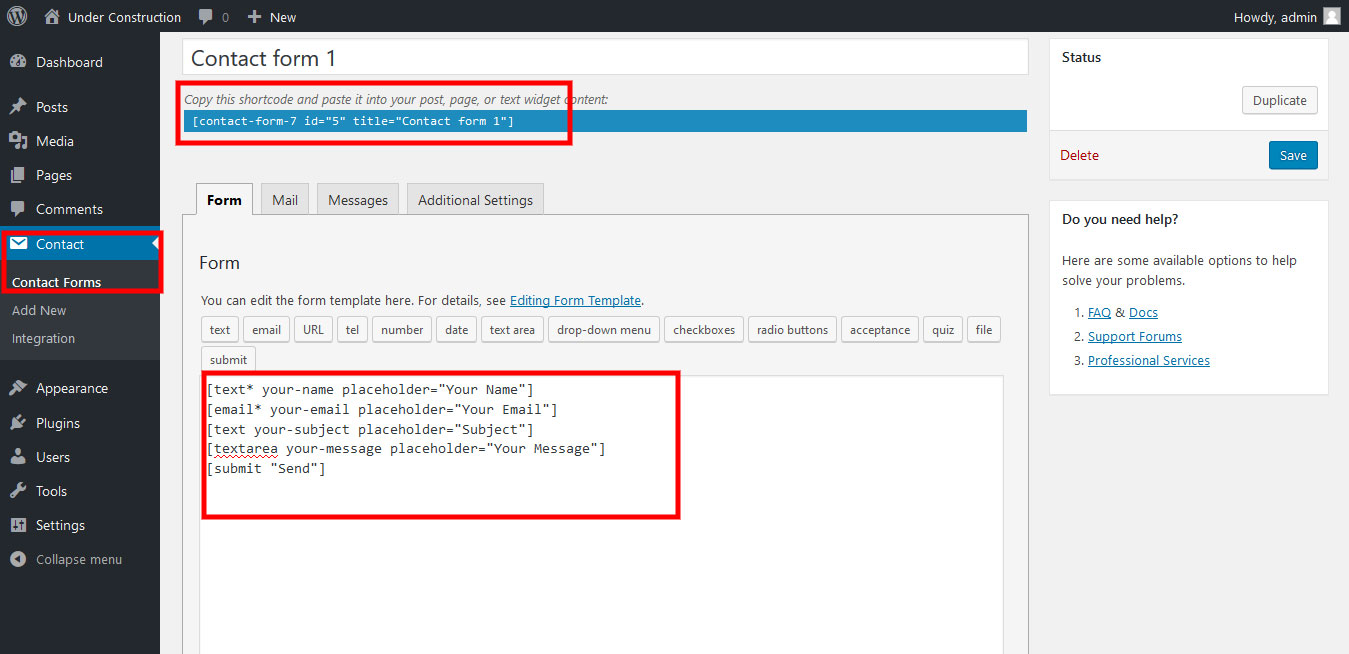Viewport: 1349px width, 654px height.
Task: Switch to the Mail tab
Action: click(x=285, y=199)
